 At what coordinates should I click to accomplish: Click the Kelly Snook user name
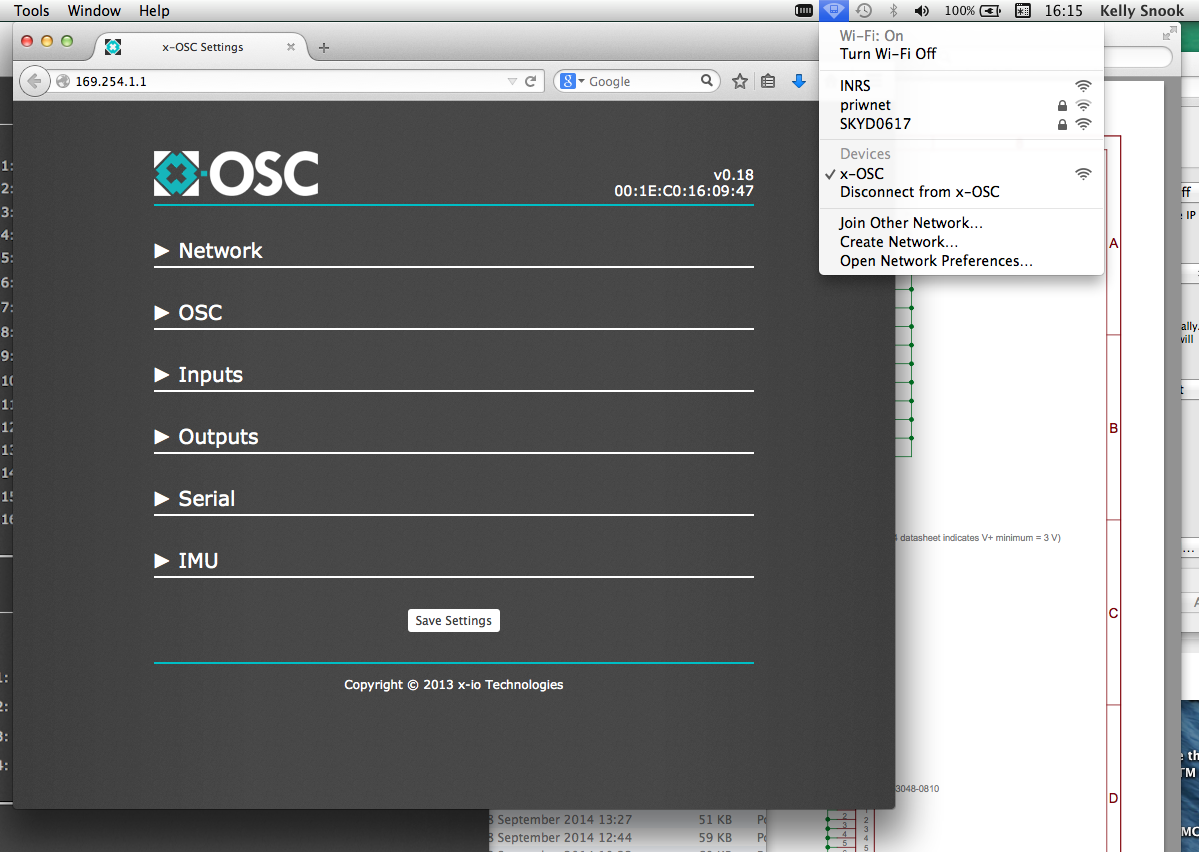click(x=1142, y=11)
